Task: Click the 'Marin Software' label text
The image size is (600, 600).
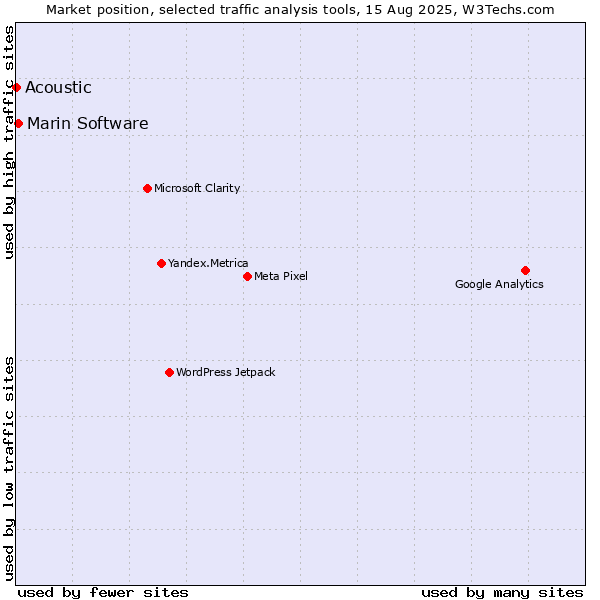Action: click(88, 124)
